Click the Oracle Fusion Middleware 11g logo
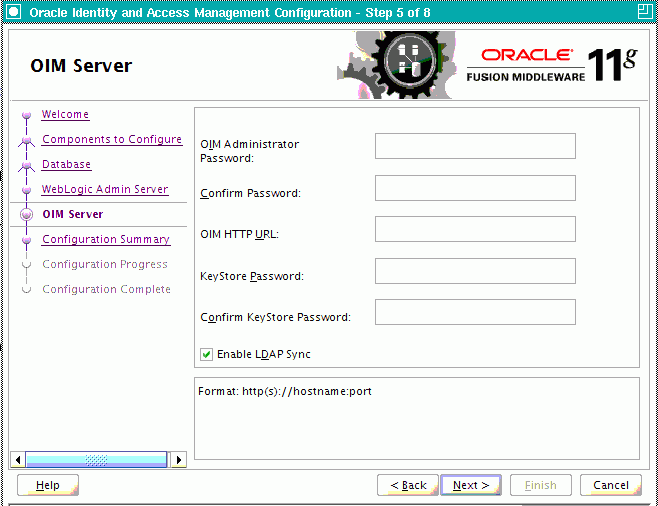The image size is (658, 506). [552, 64]
